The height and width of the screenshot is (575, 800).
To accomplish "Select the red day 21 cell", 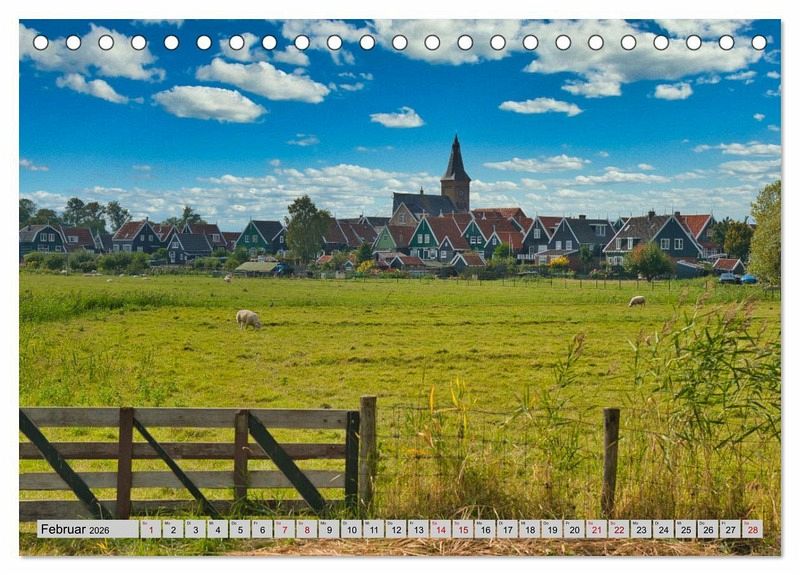I will tap(596, 529).
